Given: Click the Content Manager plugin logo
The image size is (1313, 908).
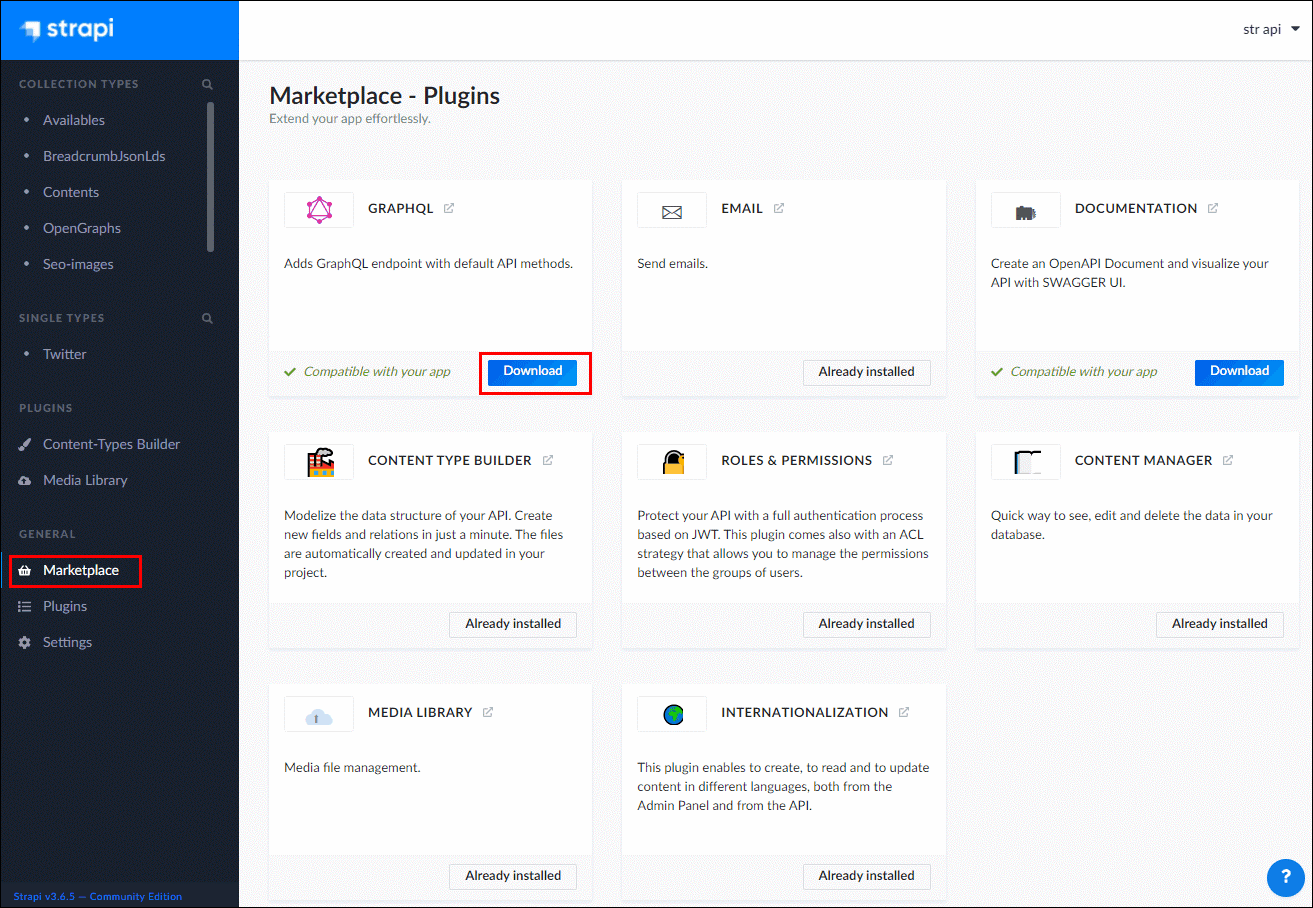Looking at the screenshot, I should point(1026,462).
